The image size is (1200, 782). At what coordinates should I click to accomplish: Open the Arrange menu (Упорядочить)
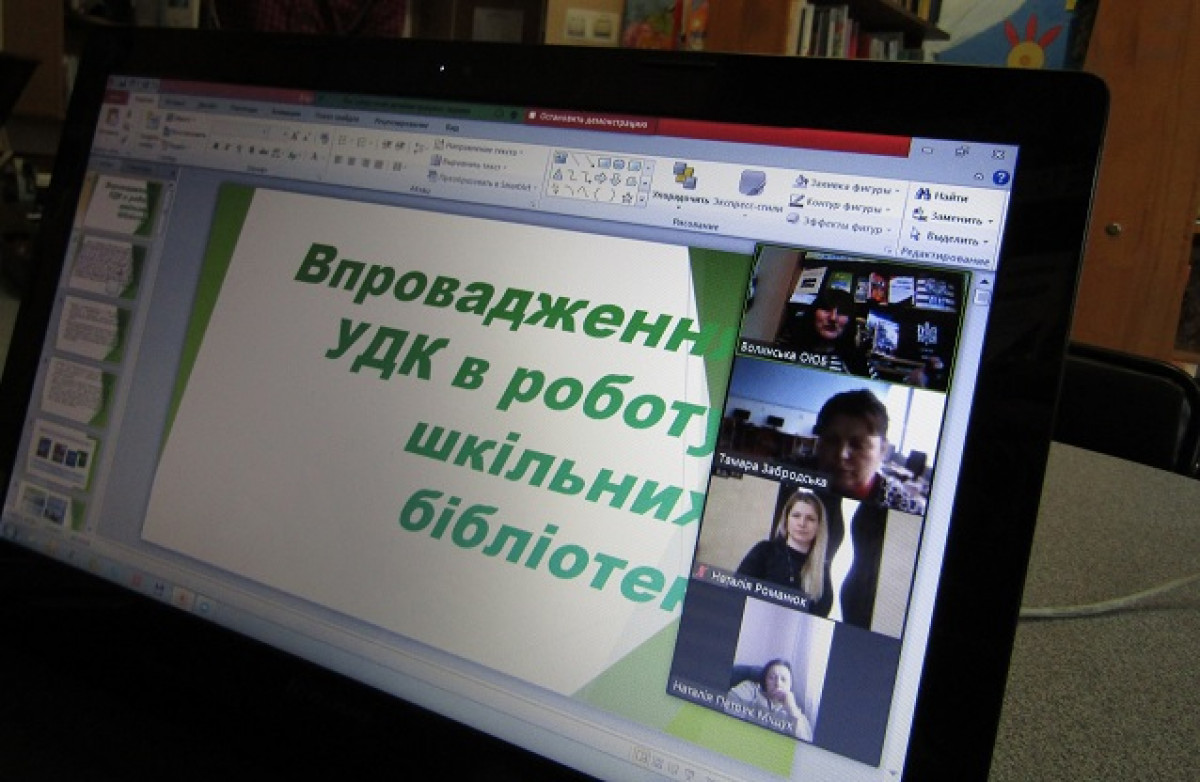pos(679,186)
